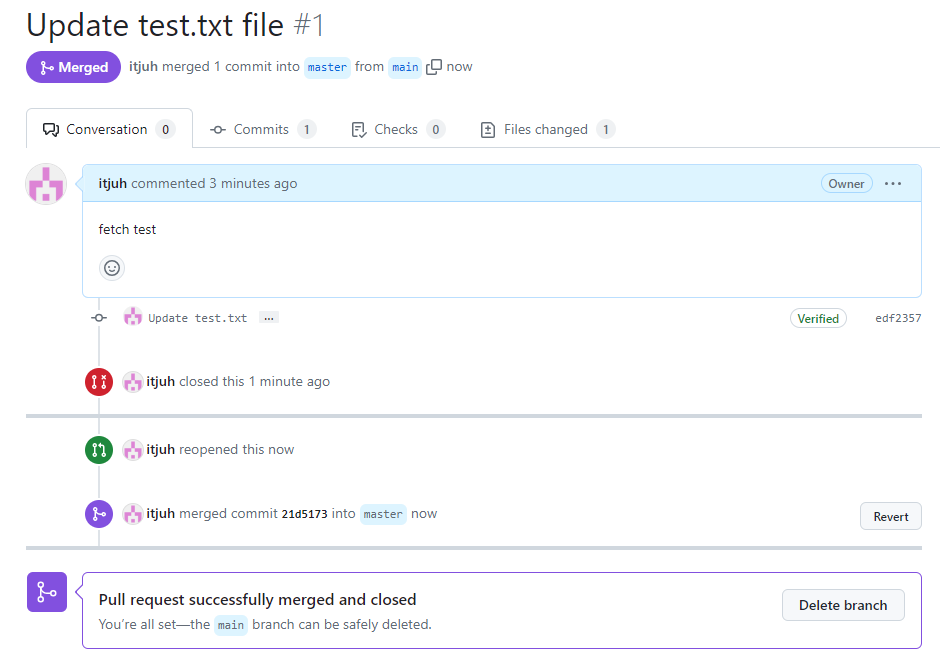
Task: Click the '1 minute ago' closed timestamp
Action: 289,381
